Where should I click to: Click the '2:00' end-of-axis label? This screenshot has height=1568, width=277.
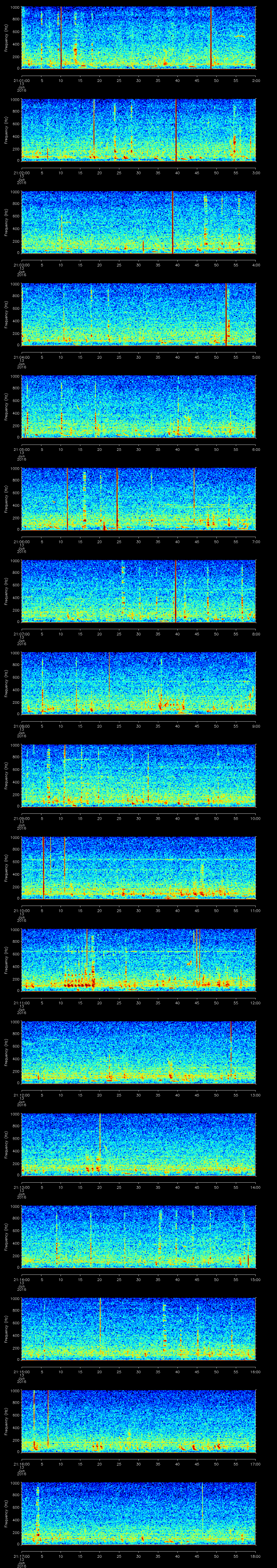click(256, 80)
